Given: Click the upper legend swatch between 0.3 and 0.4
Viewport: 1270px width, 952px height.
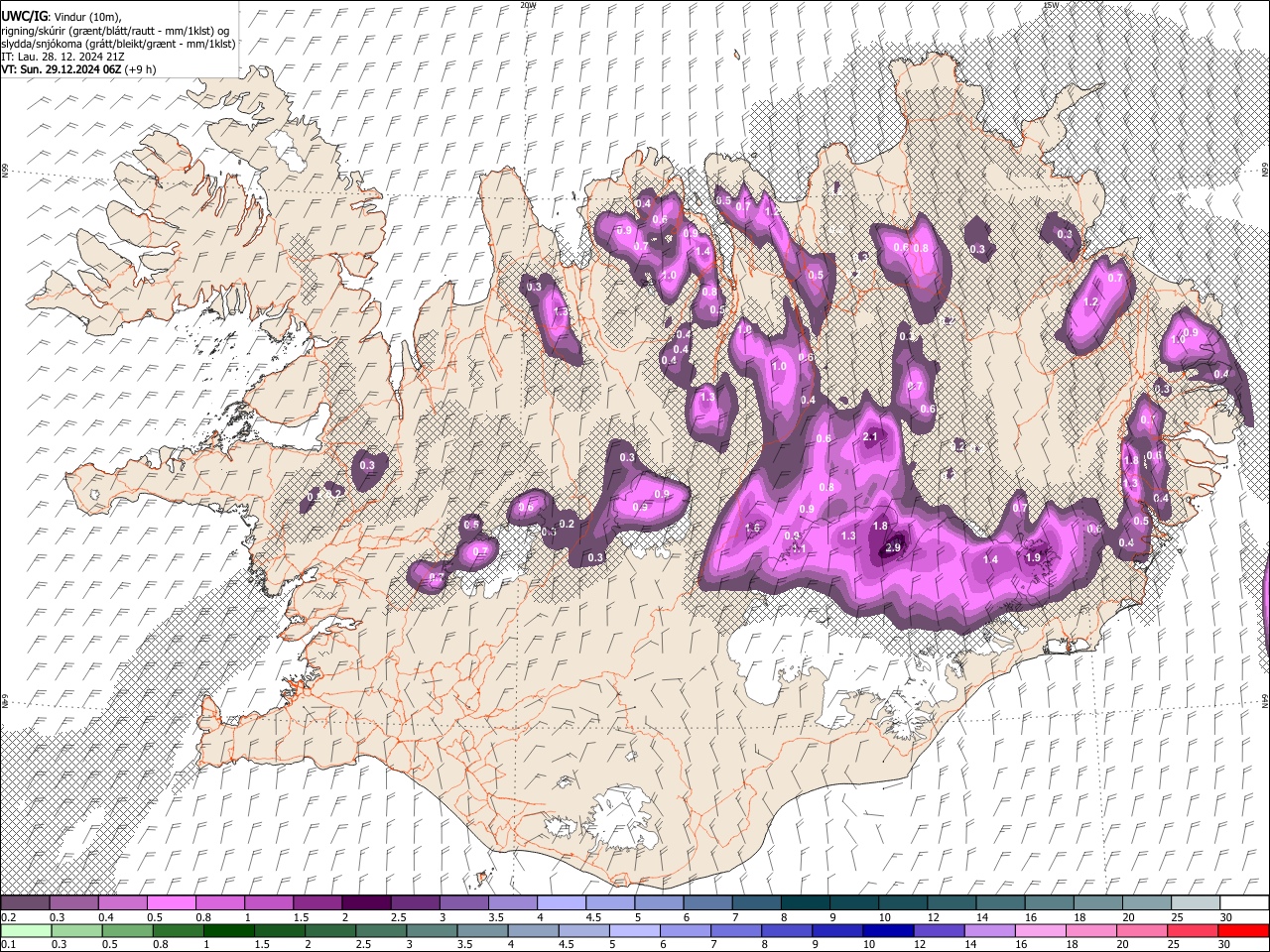Looking at the screenshot, I should (74, 903).
